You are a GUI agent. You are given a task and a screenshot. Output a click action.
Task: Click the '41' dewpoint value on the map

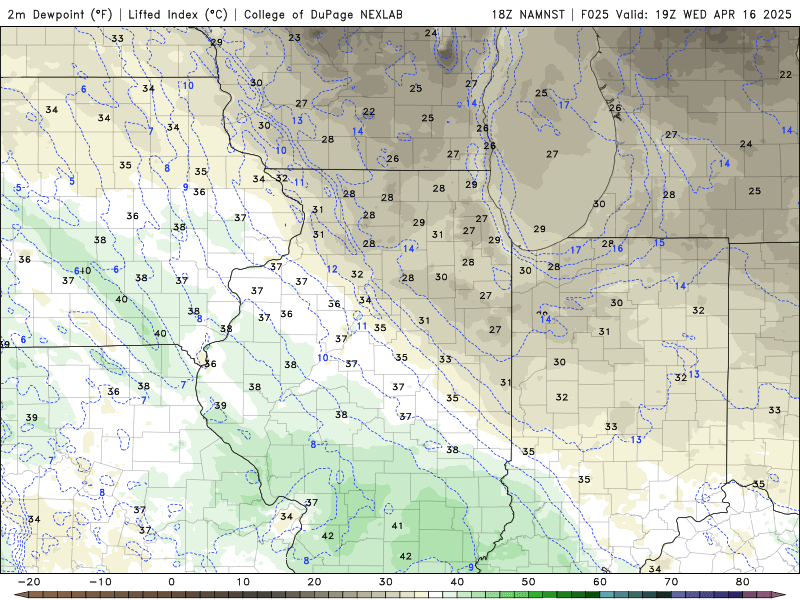397,526
